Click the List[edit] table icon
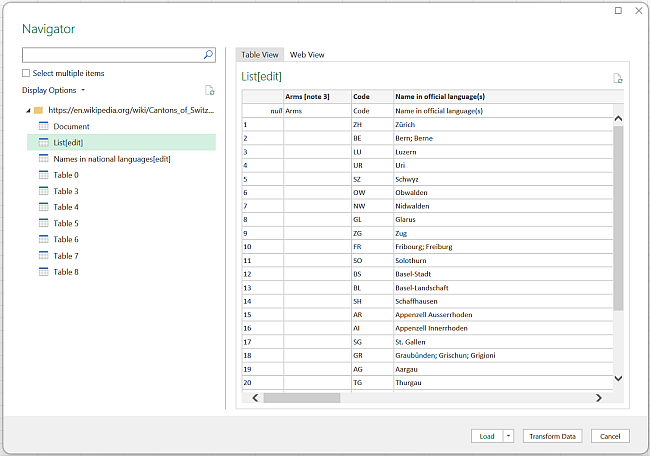Viewport: 650px width, 456px height. [x=44, y=142]
